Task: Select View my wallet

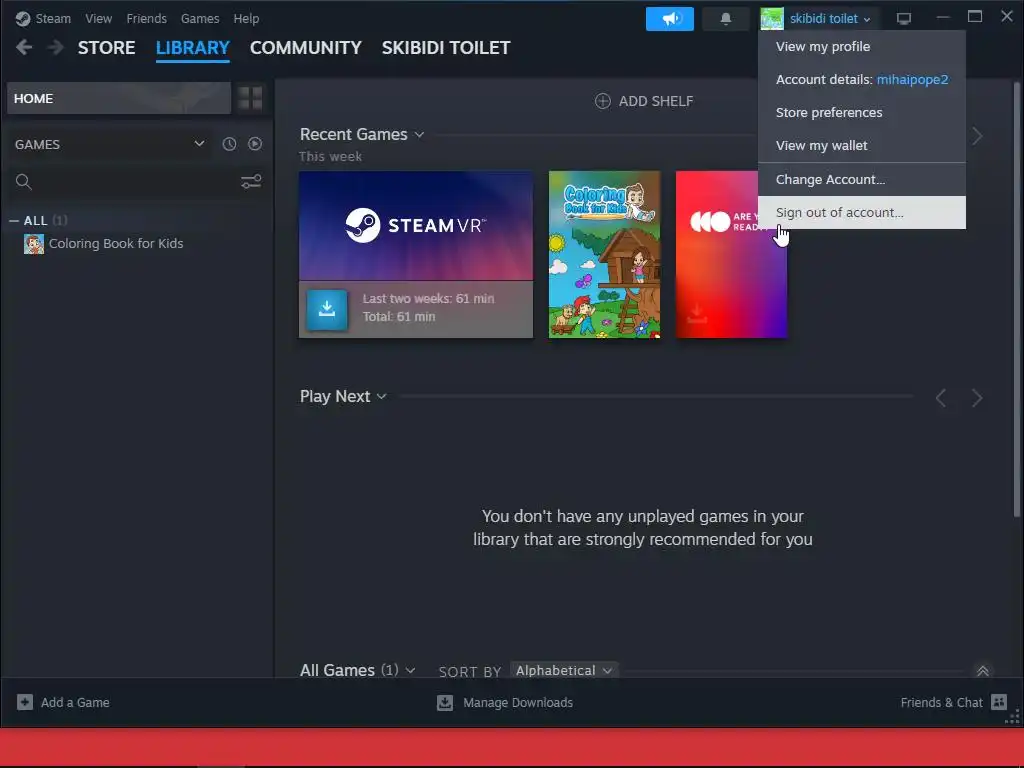Action: (861, 145)
